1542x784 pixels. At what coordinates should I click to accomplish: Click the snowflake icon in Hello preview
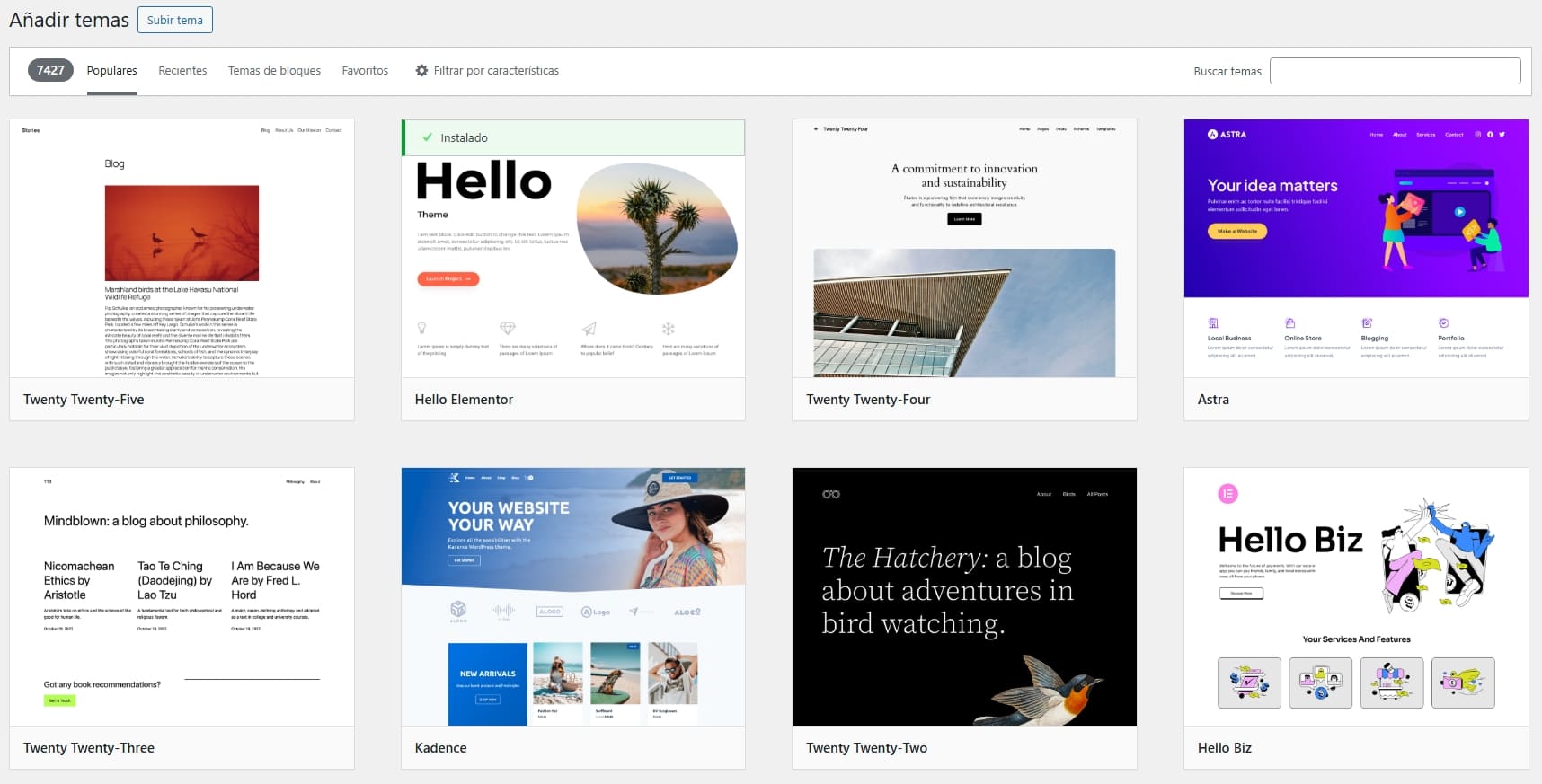pyautogui.click(x=669, y=329)
